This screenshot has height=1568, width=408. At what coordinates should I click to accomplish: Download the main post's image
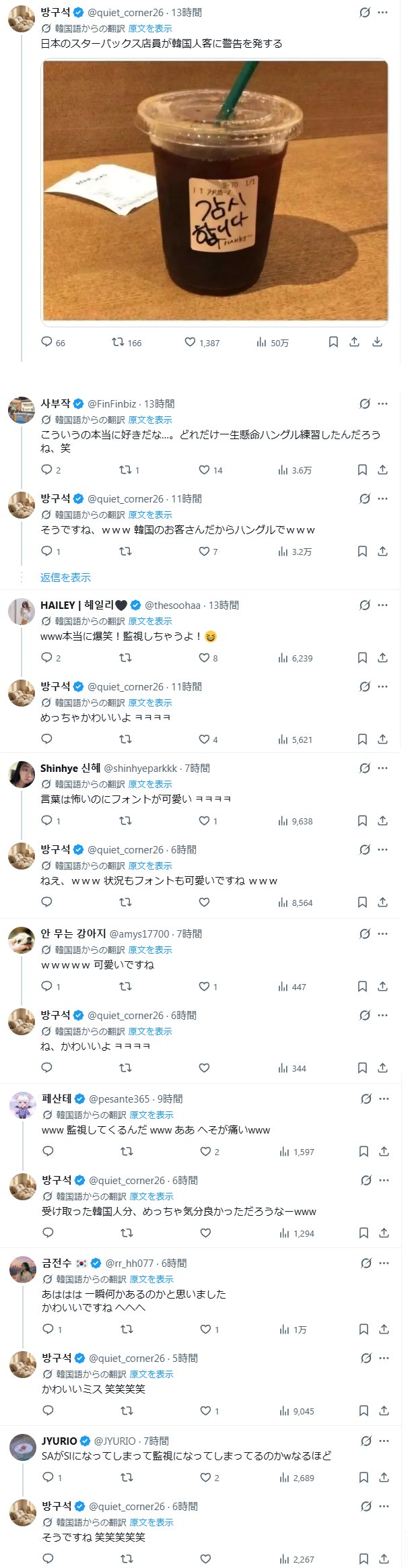point(378,342)
